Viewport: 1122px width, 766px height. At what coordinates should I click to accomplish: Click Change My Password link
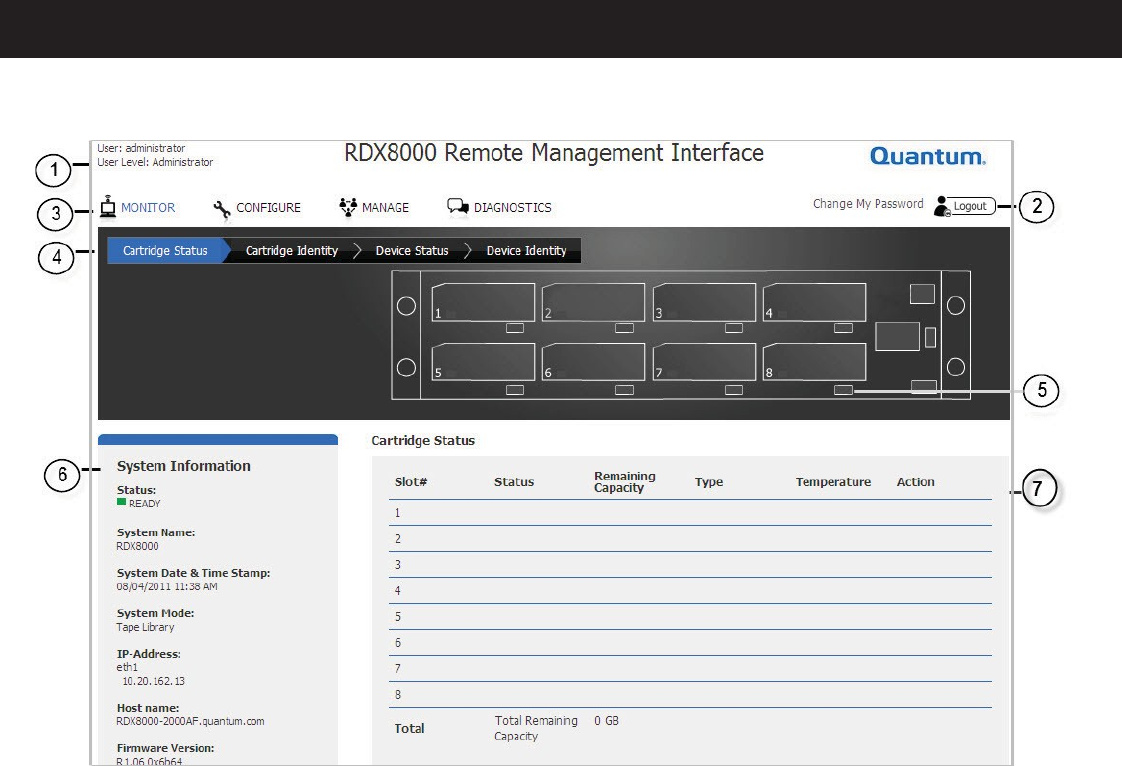868,204
